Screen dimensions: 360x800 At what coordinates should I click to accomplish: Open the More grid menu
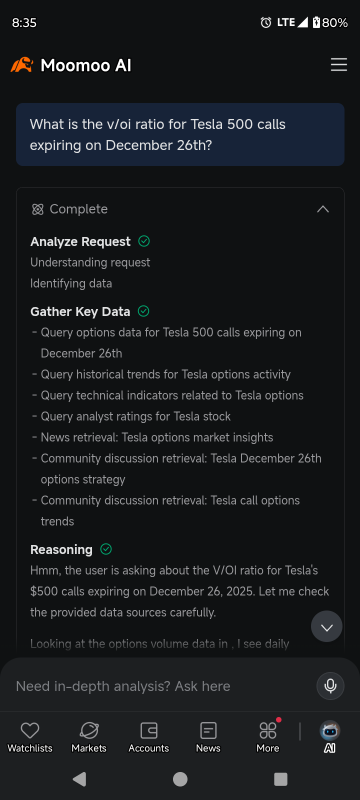[x=268, y=737]
